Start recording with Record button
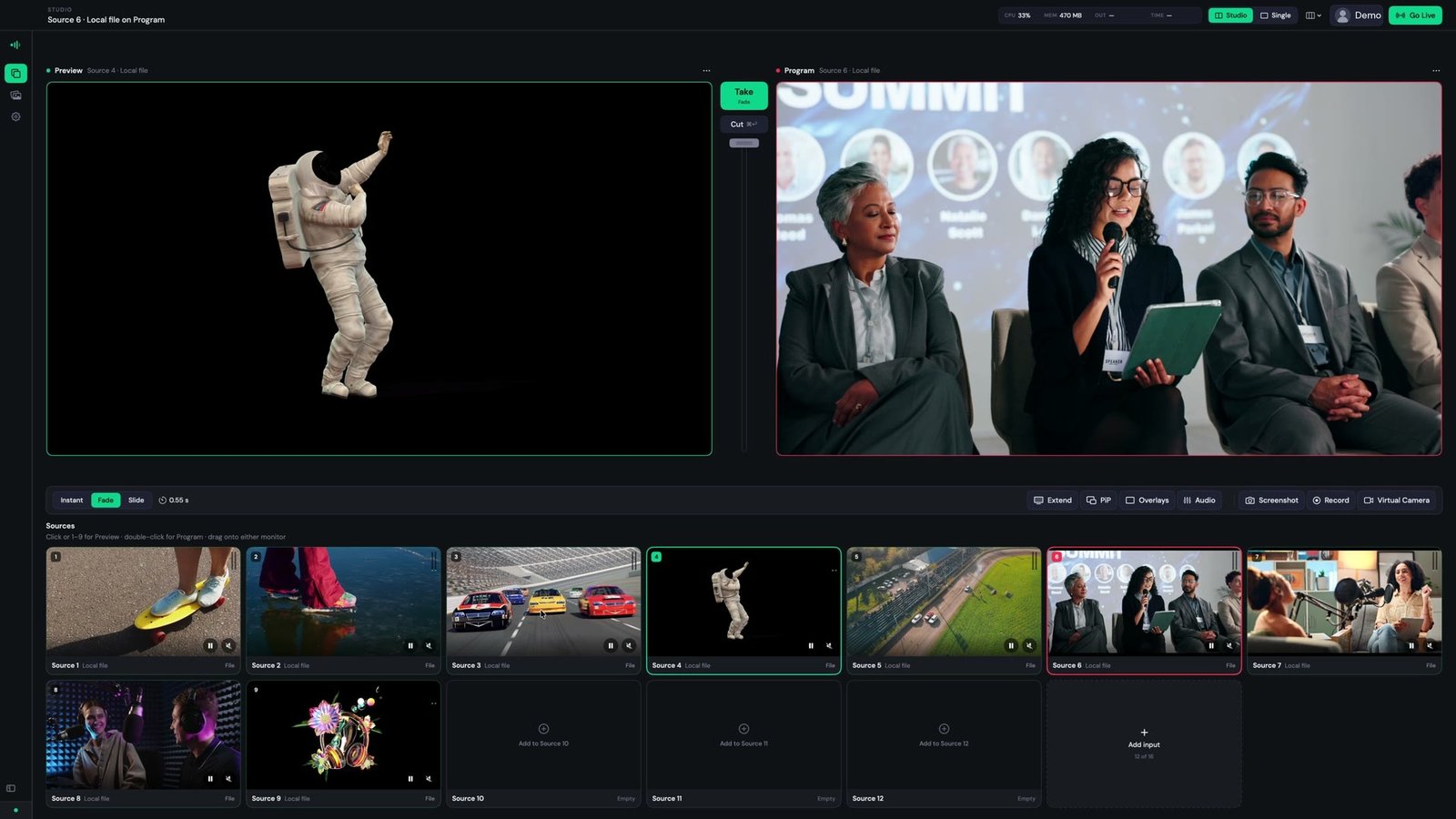 pyautogui.click(x=1330, y=500)
